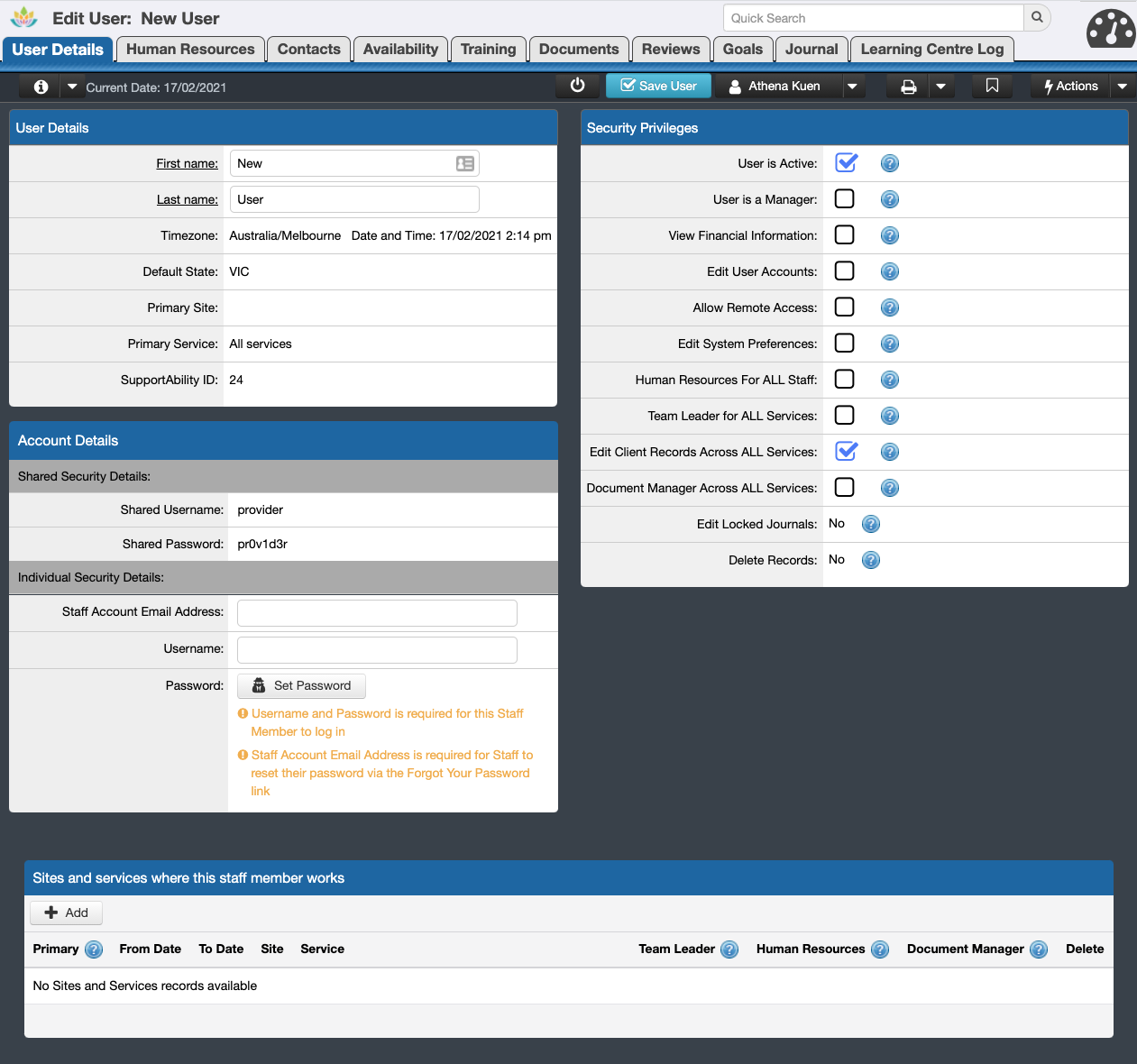Viewport: 1137px width, 1064px height.
Task: Click help icon beside Document Manager column
Action: (x=1039, y=949)
